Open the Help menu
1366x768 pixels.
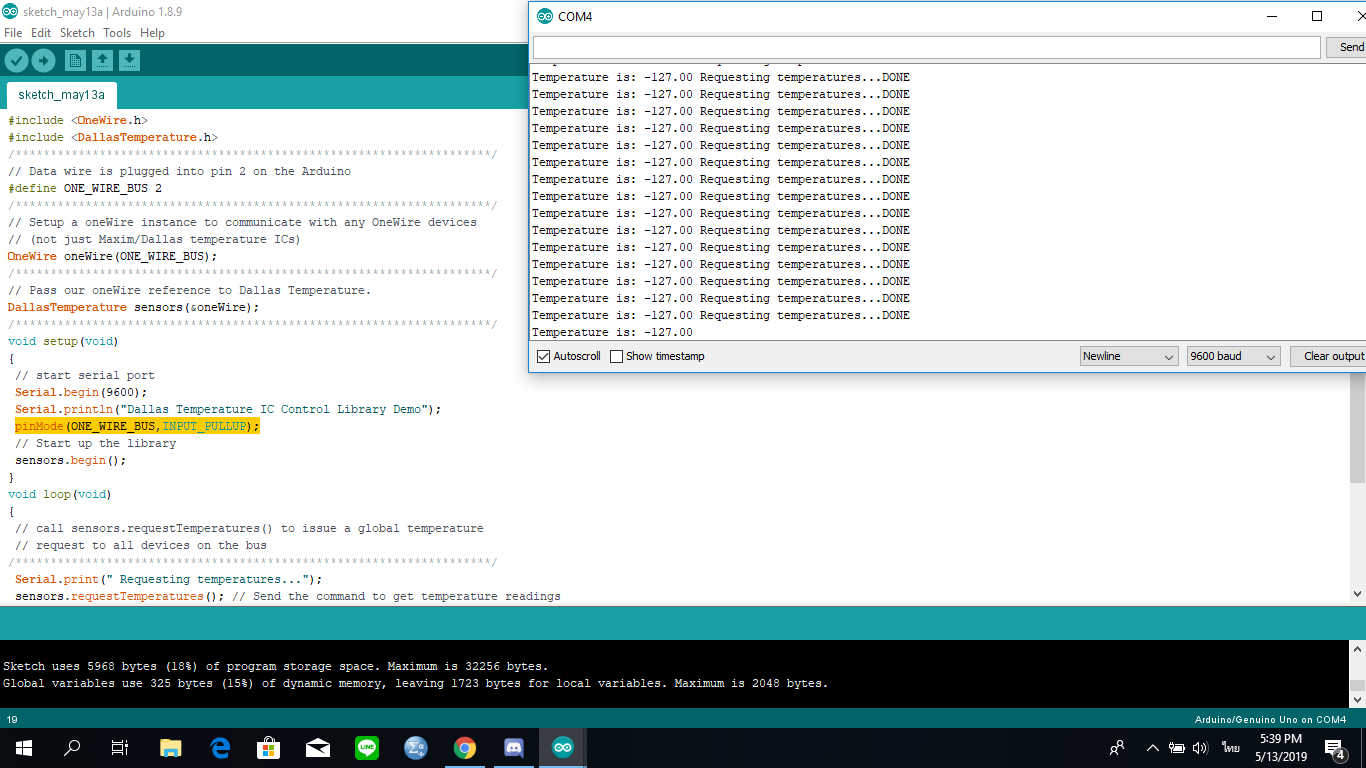152,33
